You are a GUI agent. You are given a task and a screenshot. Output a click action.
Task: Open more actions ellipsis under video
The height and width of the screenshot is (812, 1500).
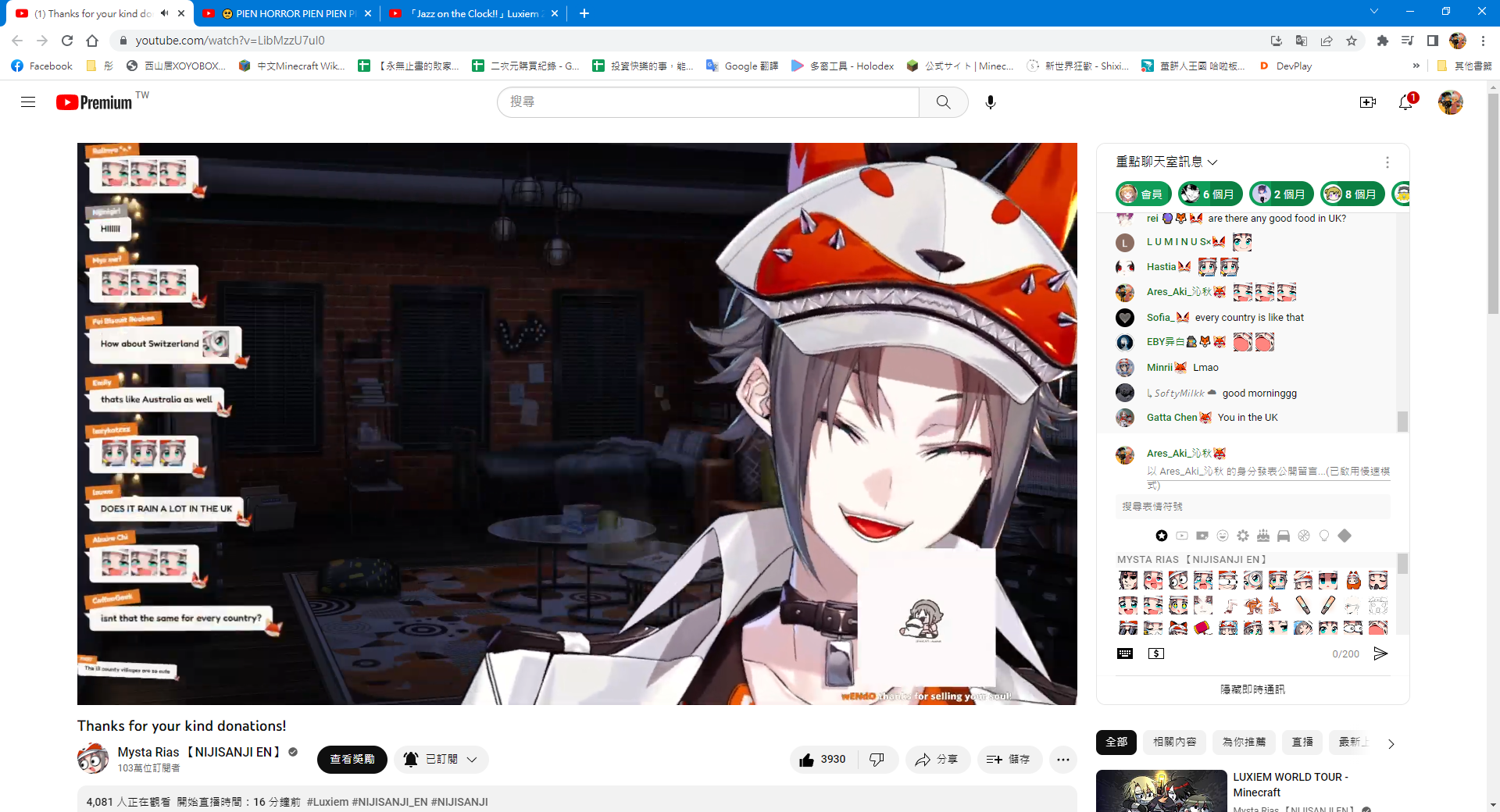(1063, 760)
